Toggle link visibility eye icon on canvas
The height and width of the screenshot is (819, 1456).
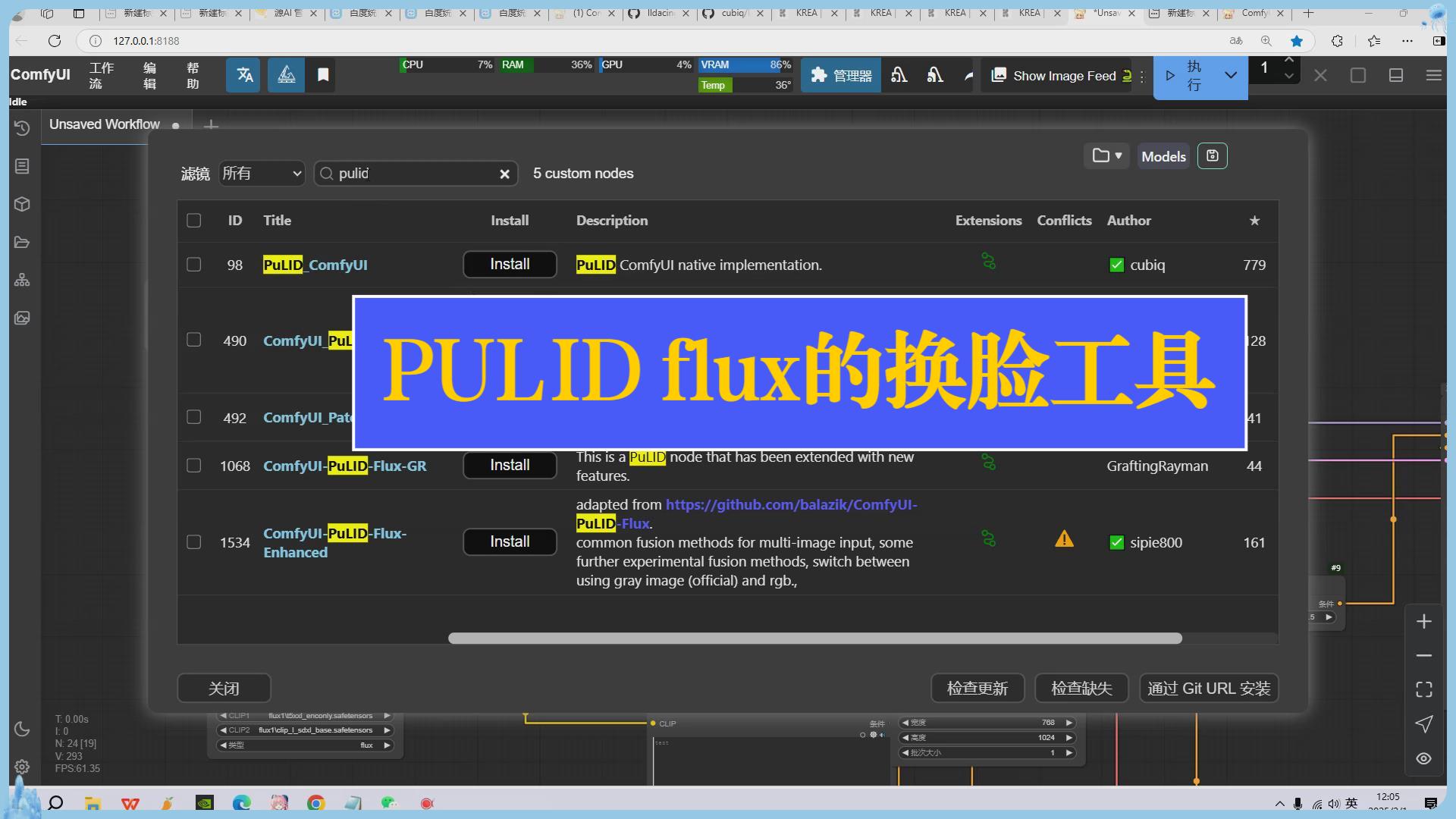click(1423, 758)
